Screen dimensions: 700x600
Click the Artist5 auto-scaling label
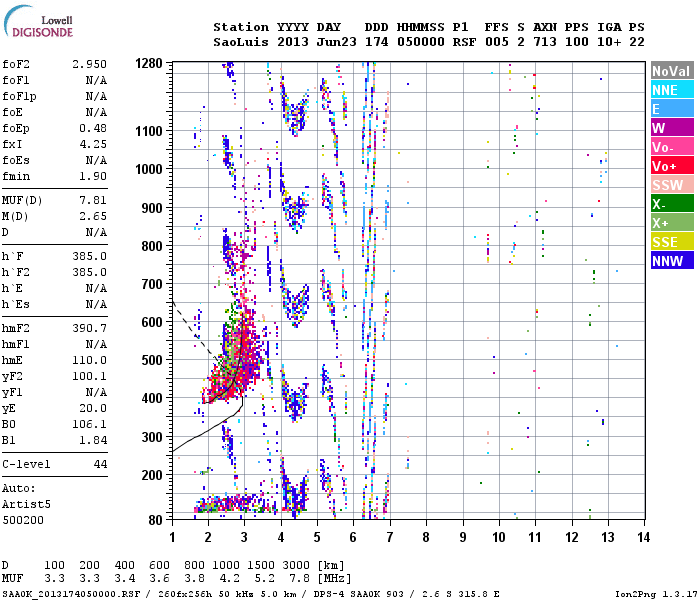click(26, 504)
